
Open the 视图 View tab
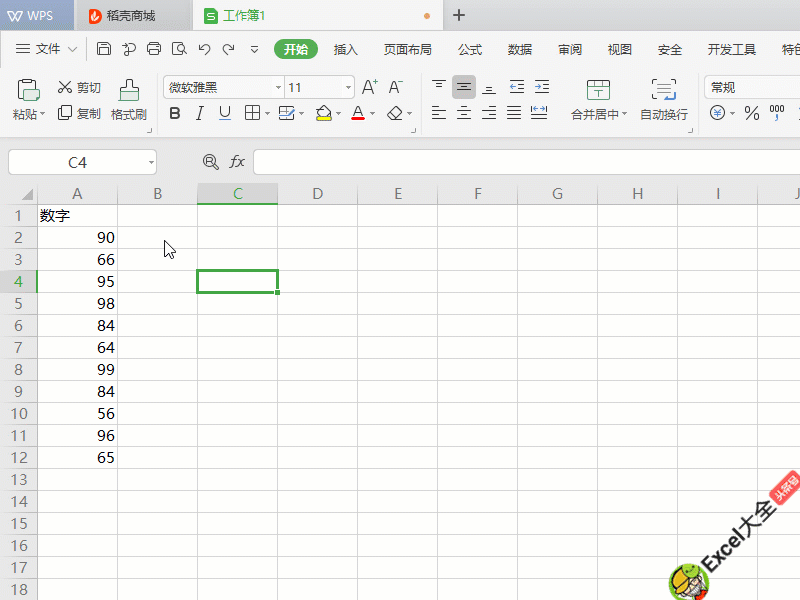pyautogui.click(x=620, y=49)
